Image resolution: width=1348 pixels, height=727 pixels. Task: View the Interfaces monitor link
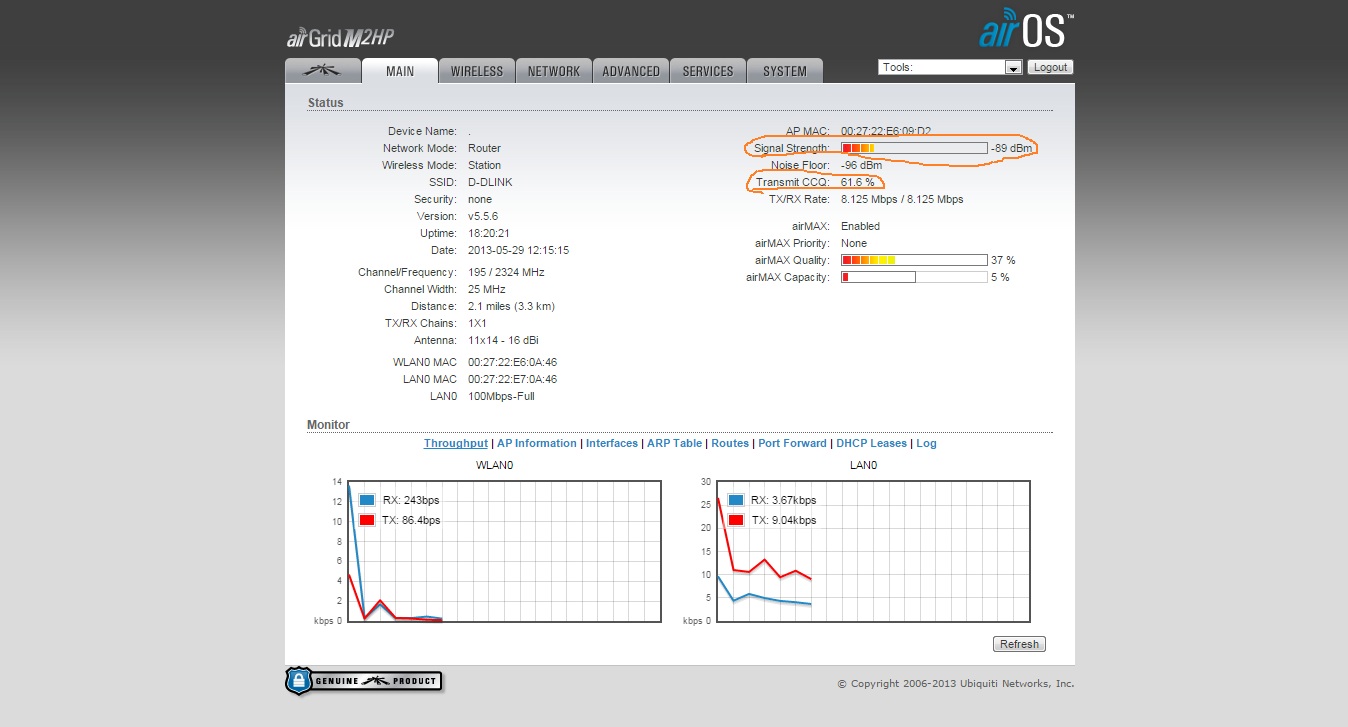pyautogui.click(x=612, y=443)
